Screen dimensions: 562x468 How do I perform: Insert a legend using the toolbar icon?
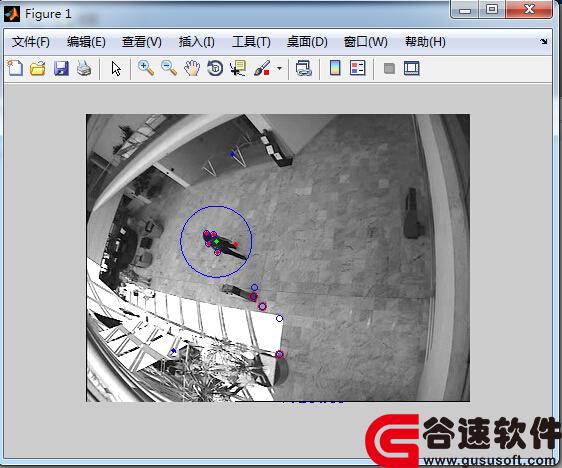click(357, 68)
